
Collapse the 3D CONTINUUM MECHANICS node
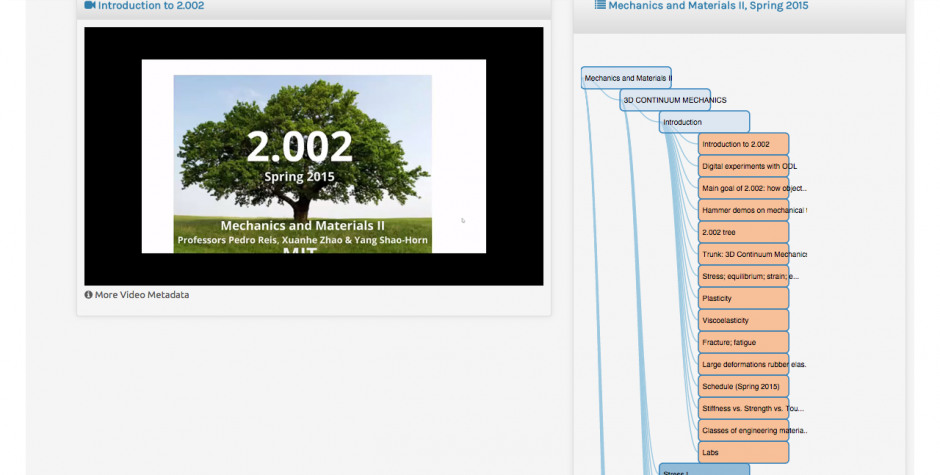click(665, 100)
